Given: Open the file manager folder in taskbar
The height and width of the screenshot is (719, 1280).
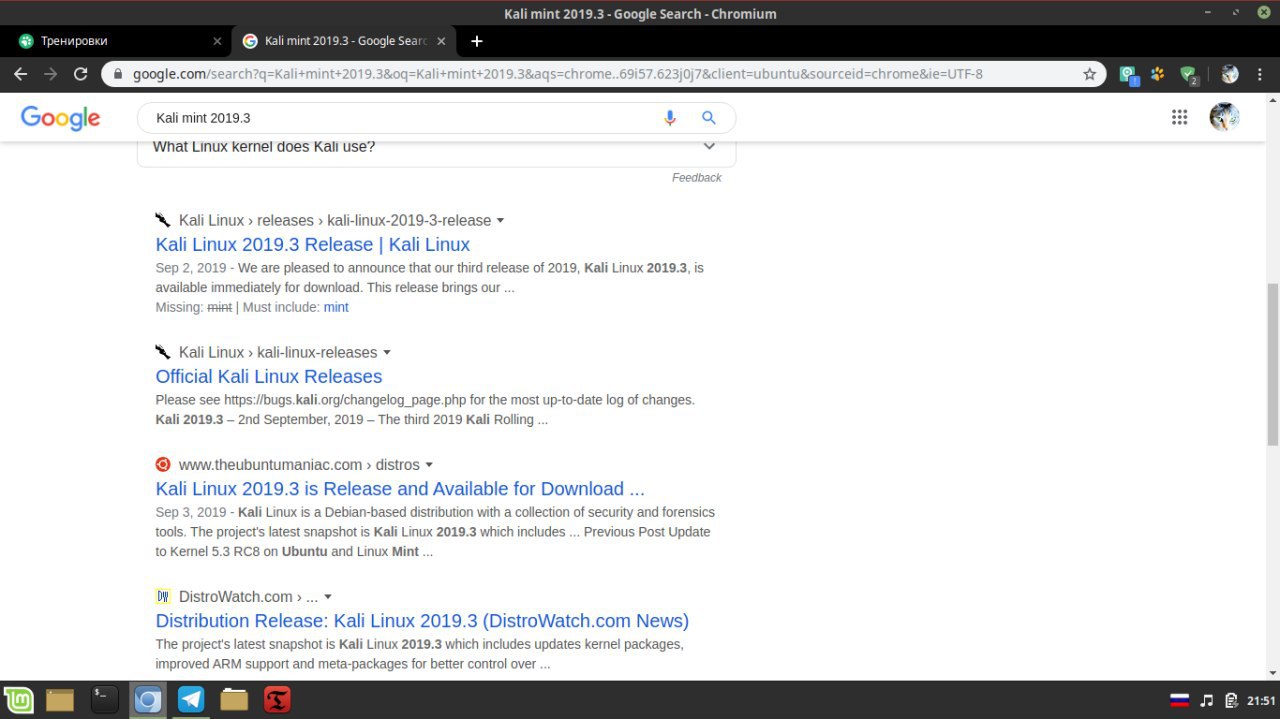Looking at the screenshot, I should (x=234, y=699).
